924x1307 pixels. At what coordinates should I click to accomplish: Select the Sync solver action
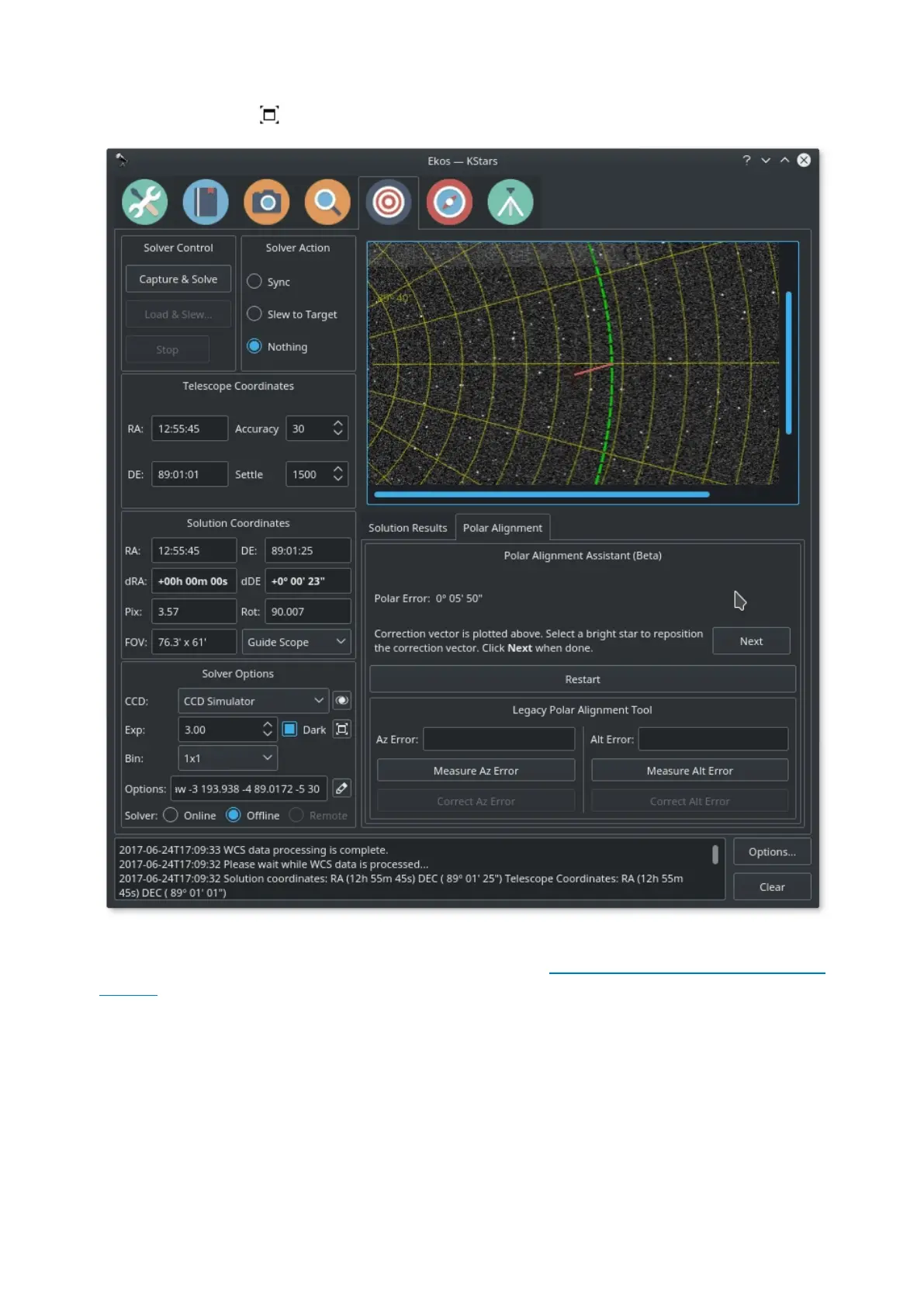tap(254, 282)
